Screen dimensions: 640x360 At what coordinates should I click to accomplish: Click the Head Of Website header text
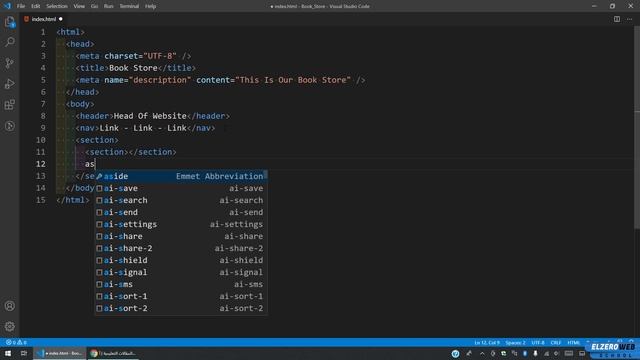click(150, 116)
